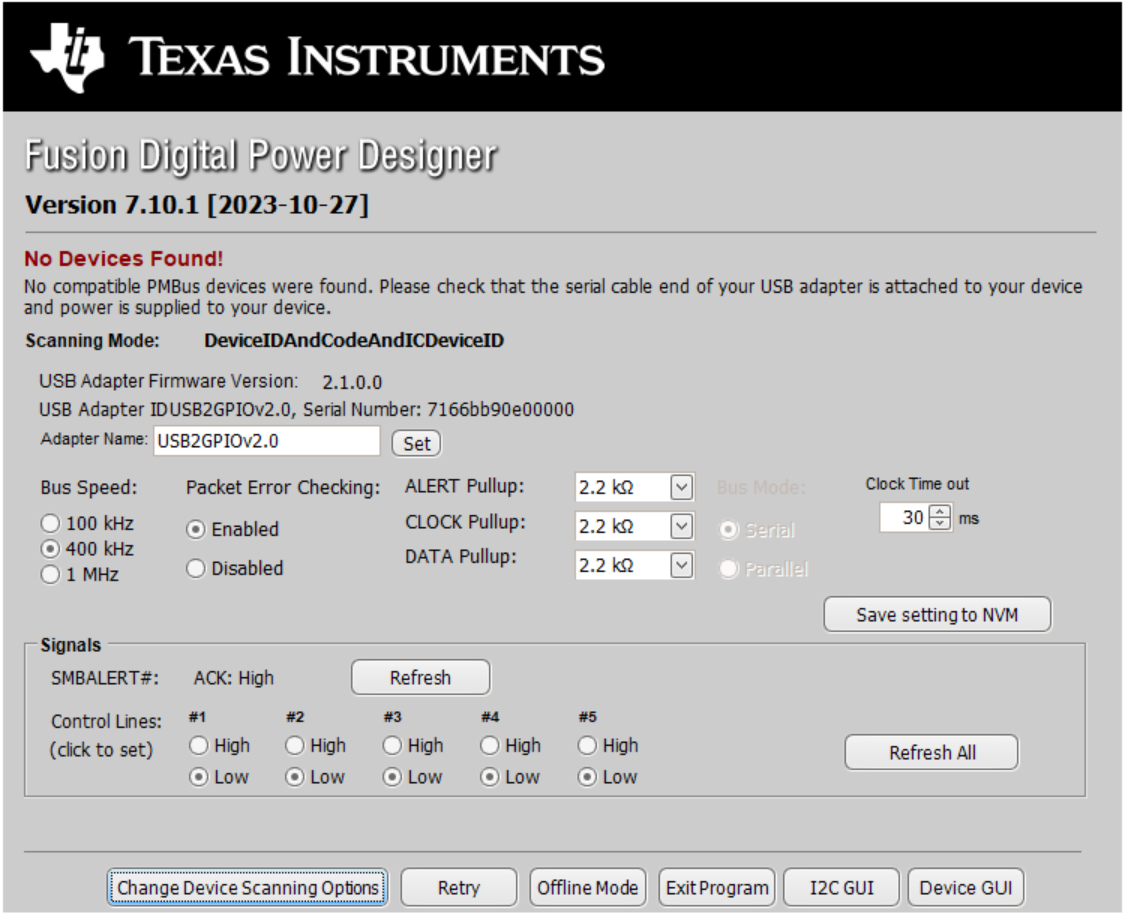Decrease Clock Time out with down arrow

[940, 524]
